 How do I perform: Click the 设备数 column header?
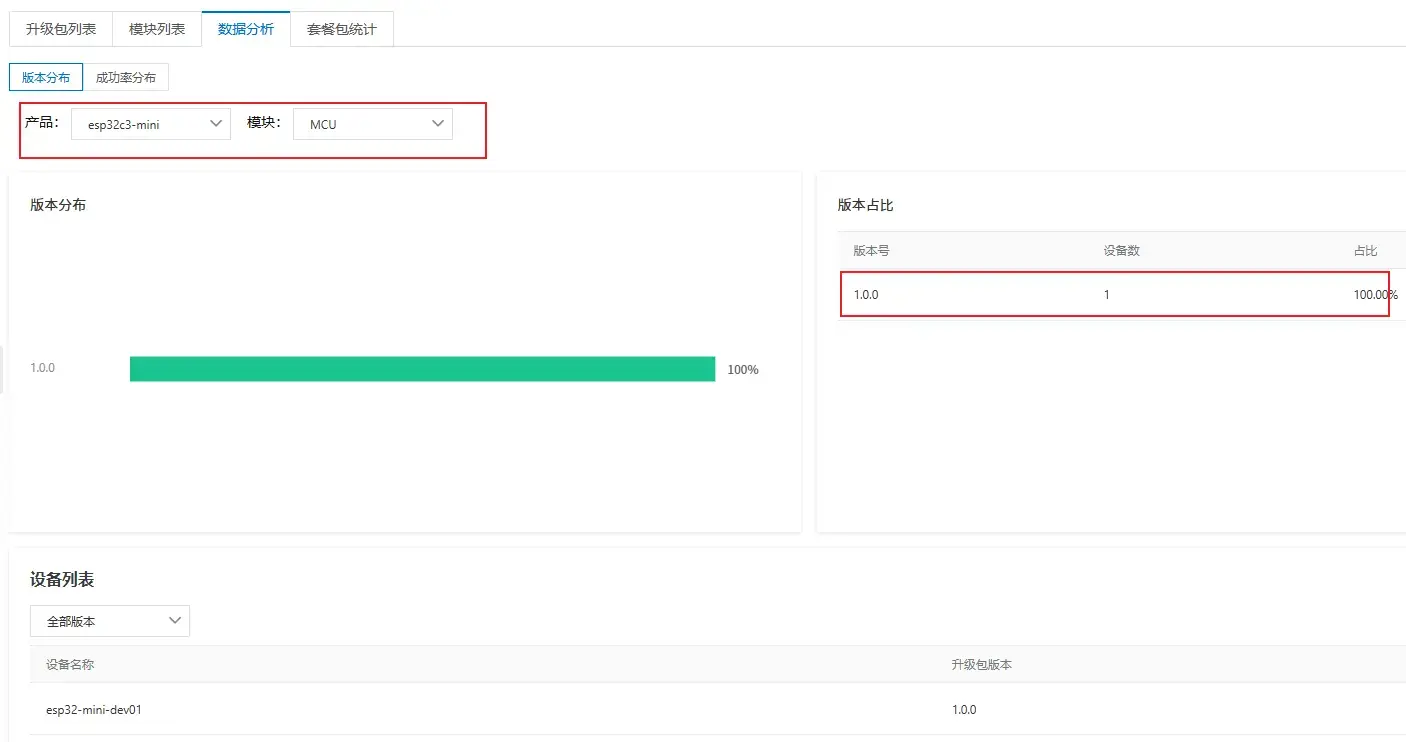tap(1121, 250)
